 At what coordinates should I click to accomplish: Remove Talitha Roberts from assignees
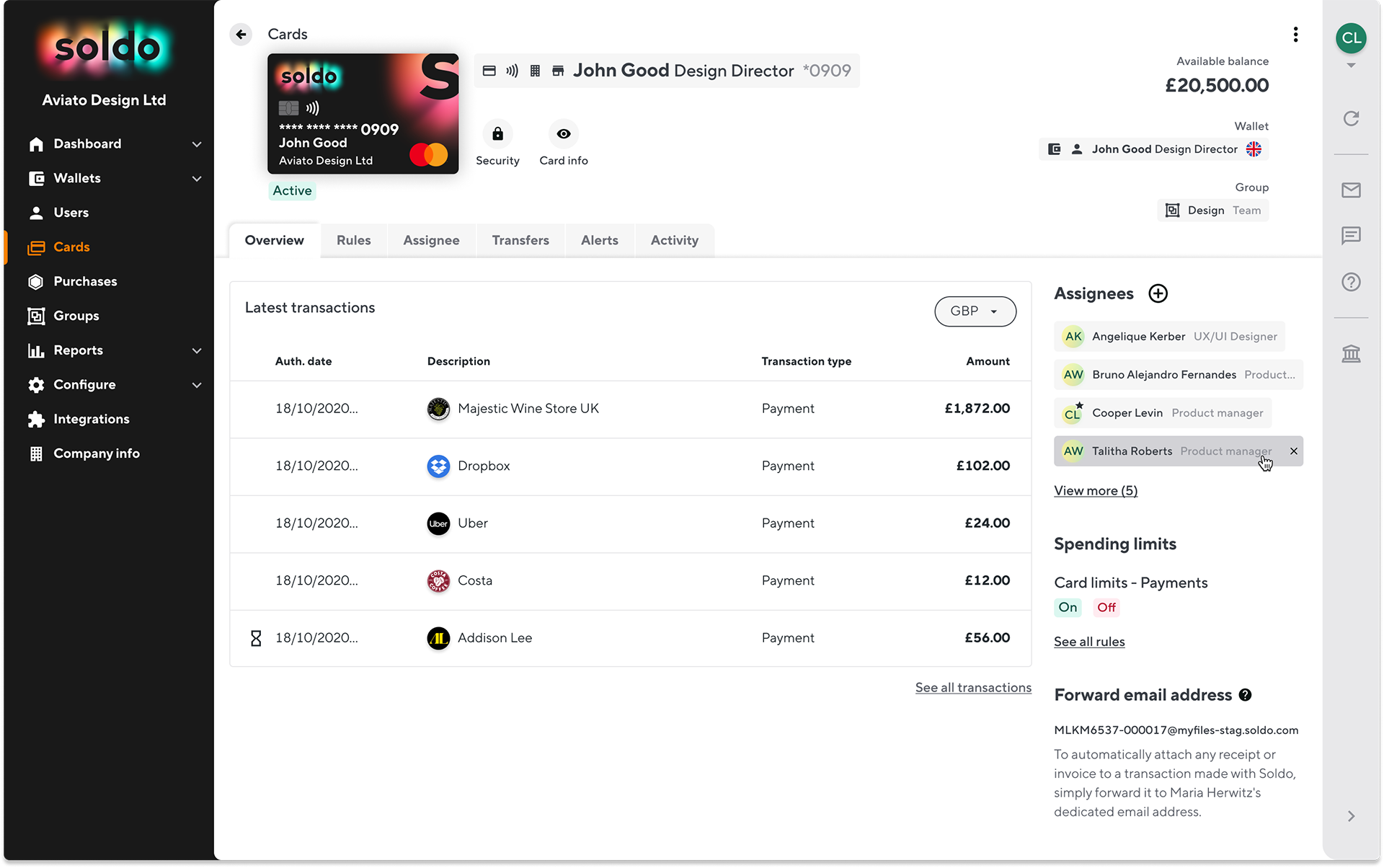click(1294, 451)
